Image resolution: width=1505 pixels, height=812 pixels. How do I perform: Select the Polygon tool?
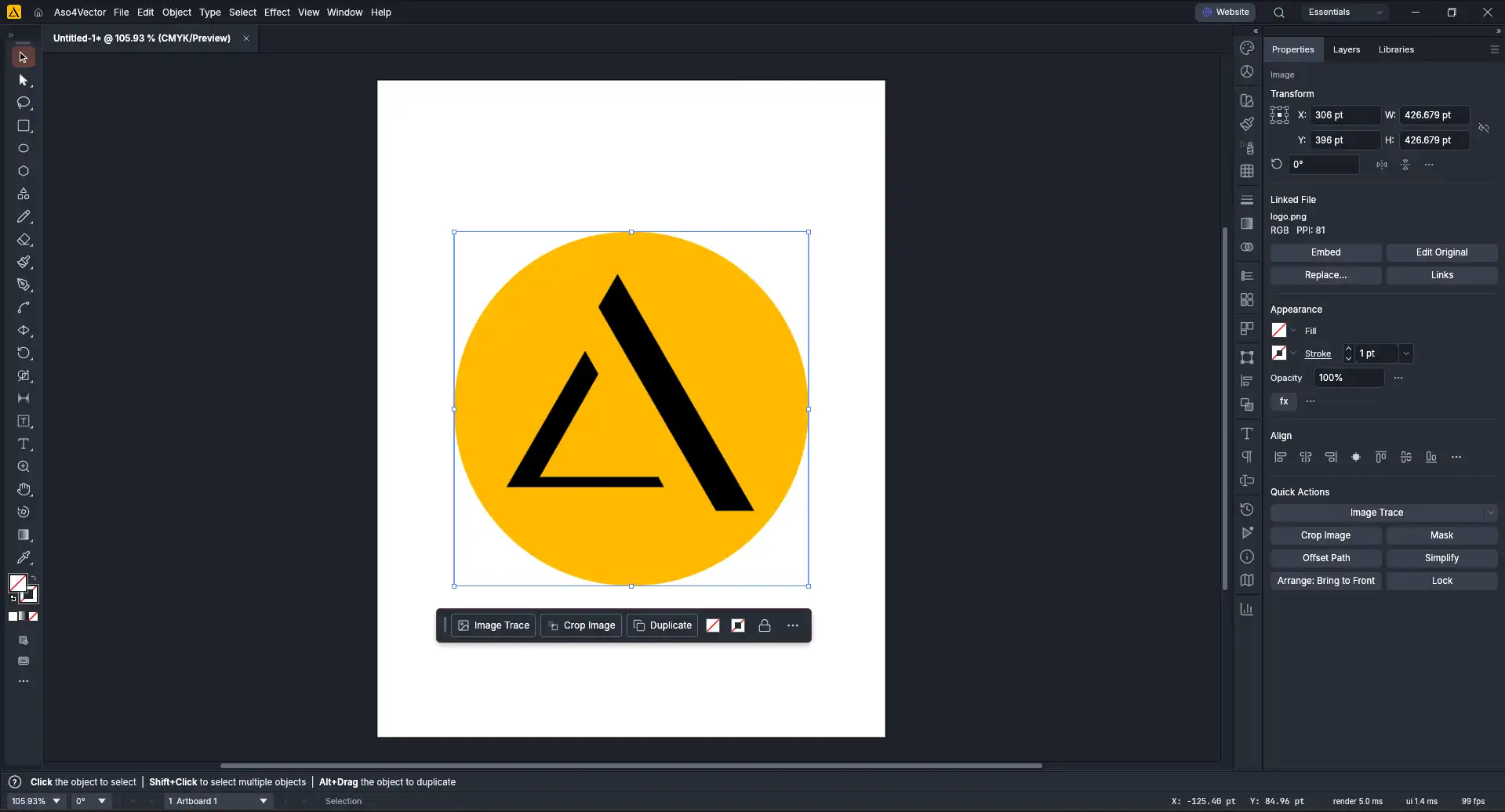[x=24, y=171]
